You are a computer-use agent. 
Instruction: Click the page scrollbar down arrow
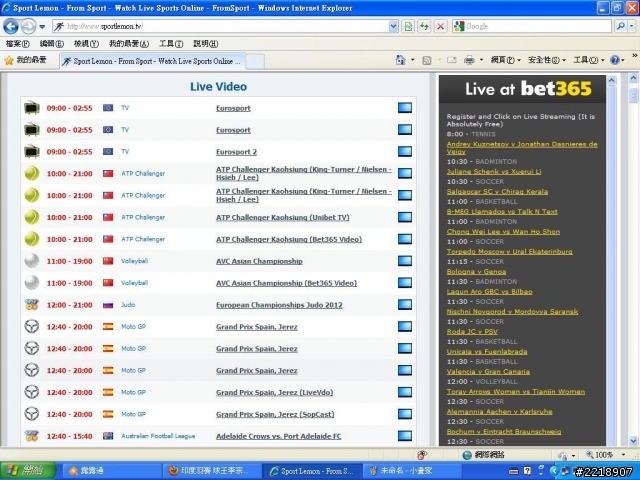[x=633, y=441]
